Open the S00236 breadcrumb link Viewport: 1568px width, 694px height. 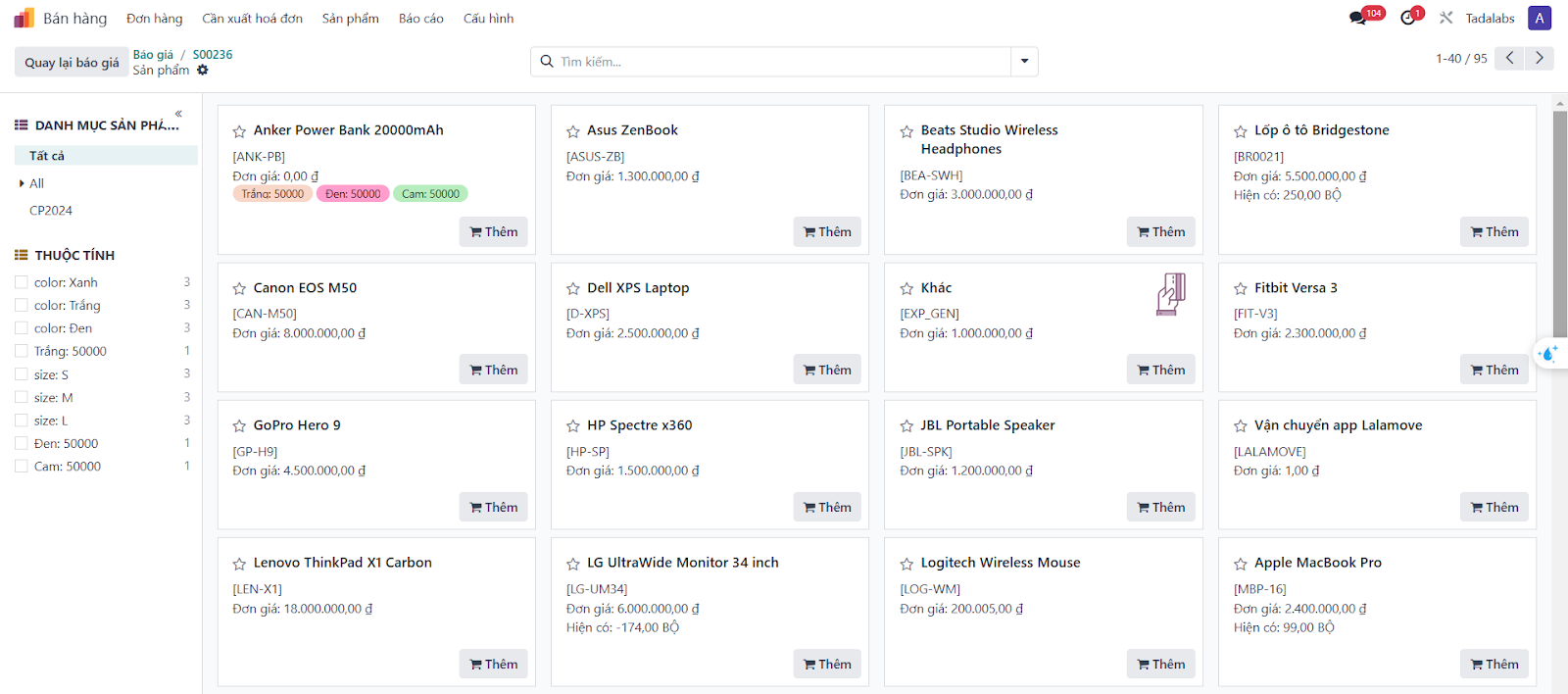[x=213, y=55]
